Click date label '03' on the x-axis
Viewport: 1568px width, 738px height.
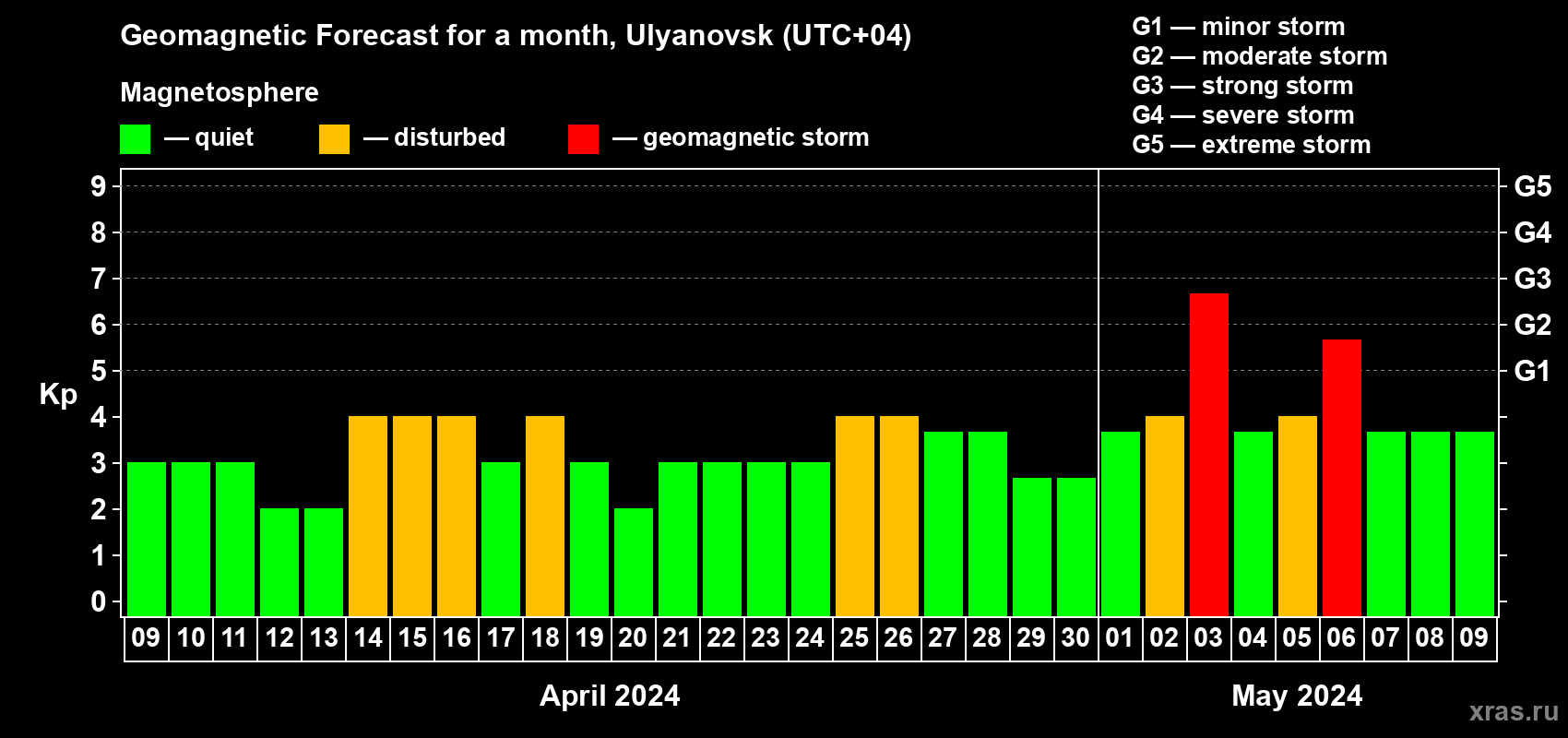[1209, 637]
